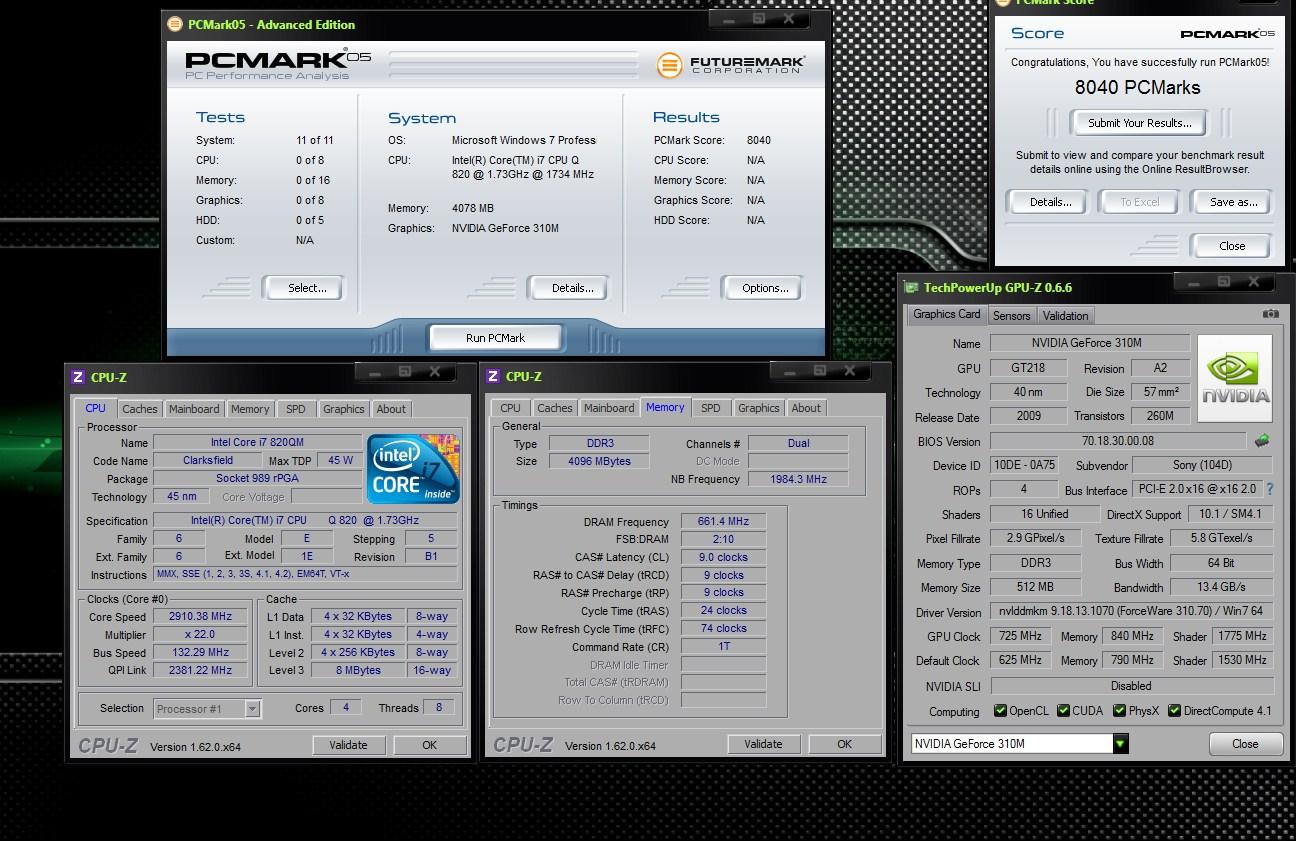Viewport: 1296px width, 841px height.
Task: Open Mainboard tab in left CPU-Z window
Action: tap(194, 409)
